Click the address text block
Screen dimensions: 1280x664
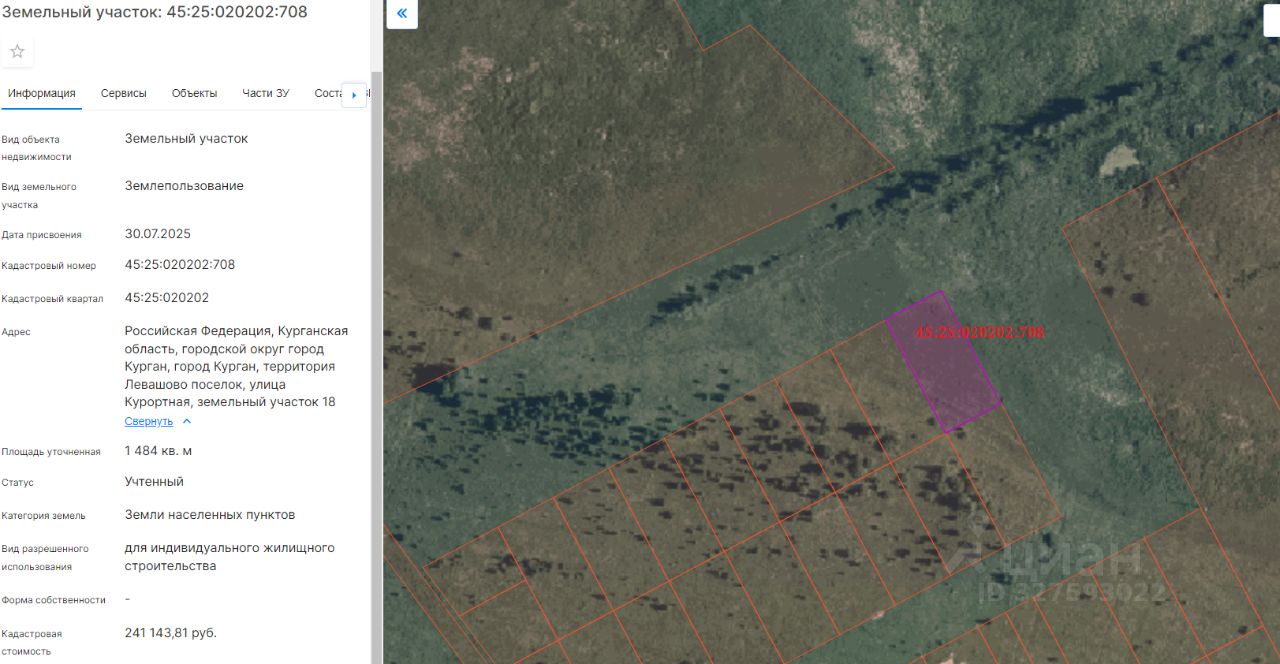point(237,366)
